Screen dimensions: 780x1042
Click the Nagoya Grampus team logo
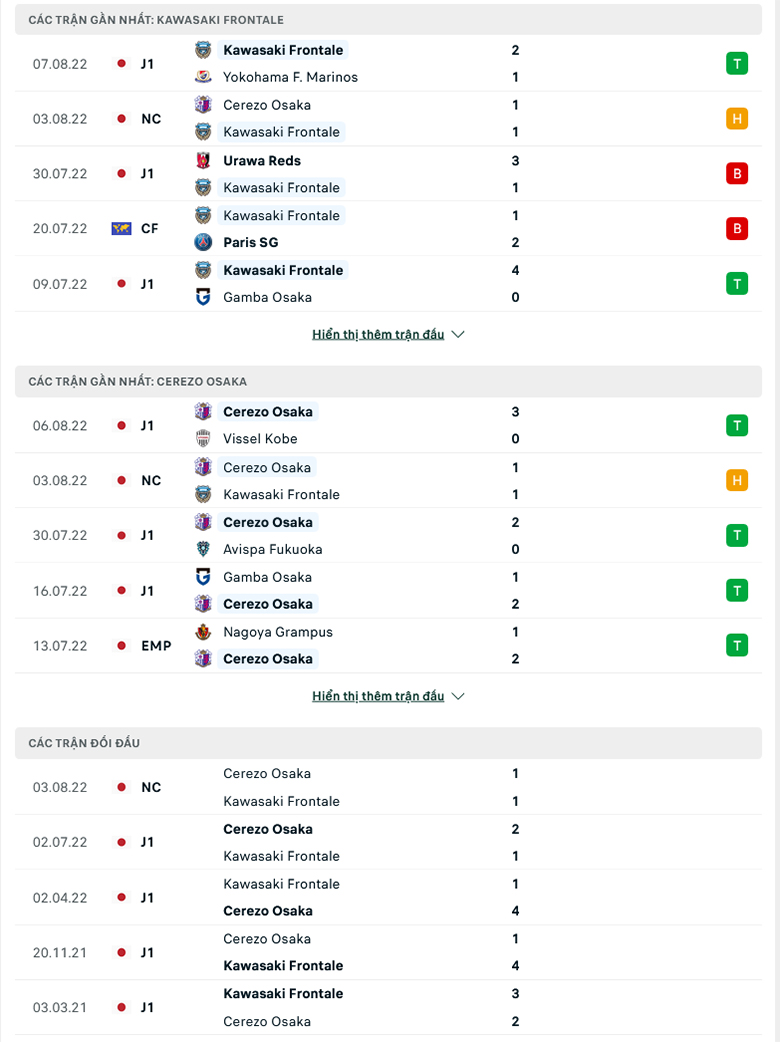pyautogui.click(x=203, y=632)
